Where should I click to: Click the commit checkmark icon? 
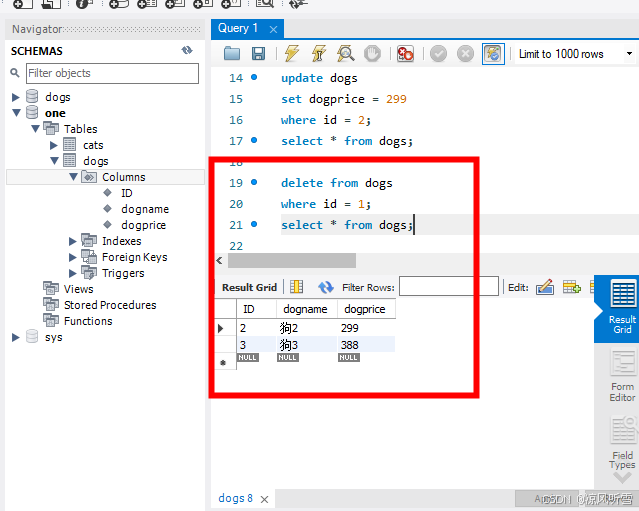438,53
